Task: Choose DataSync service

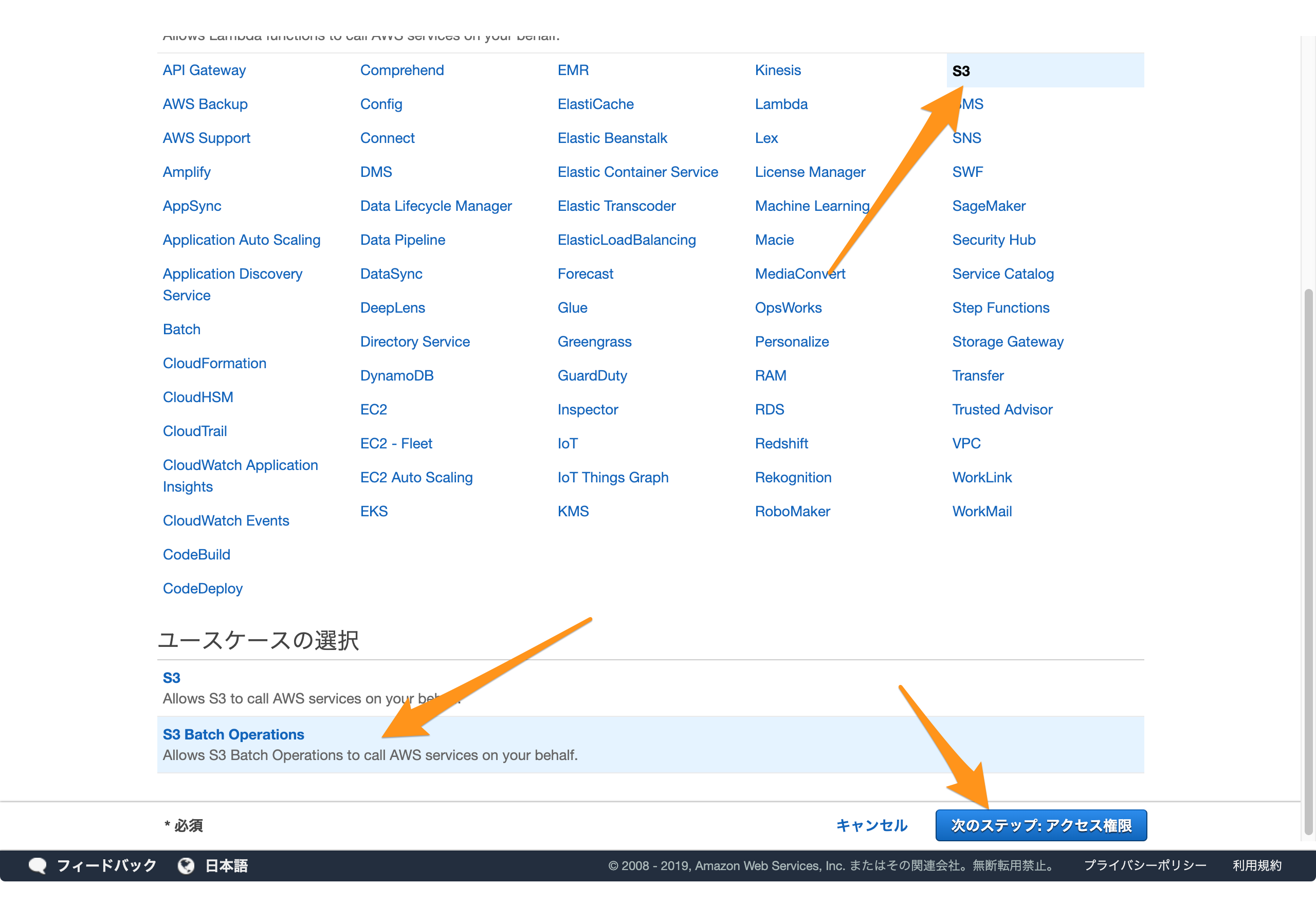Action: [x=391, y=274]
